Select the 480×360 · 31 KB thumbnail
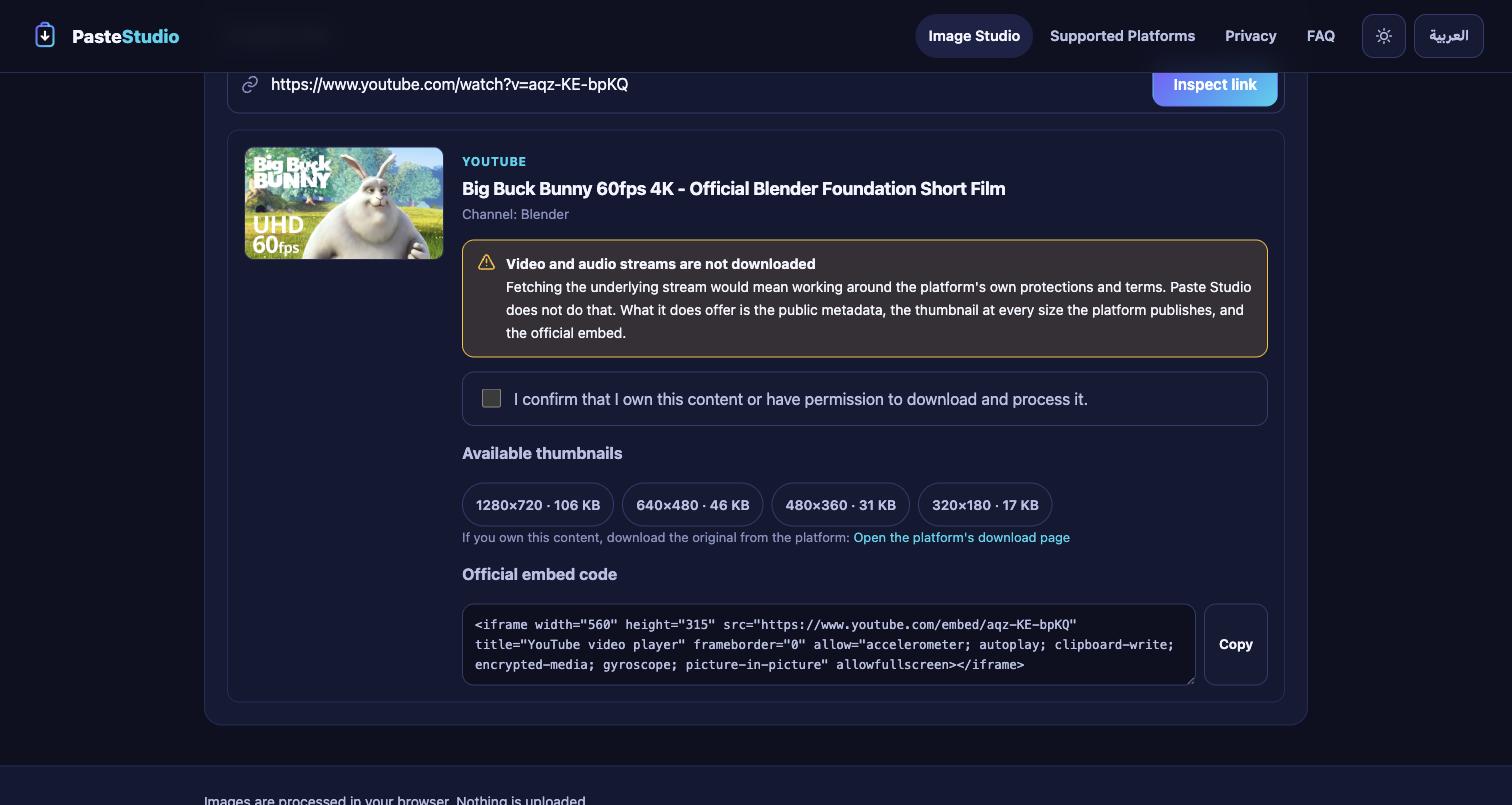 click(x=841, y=505)
